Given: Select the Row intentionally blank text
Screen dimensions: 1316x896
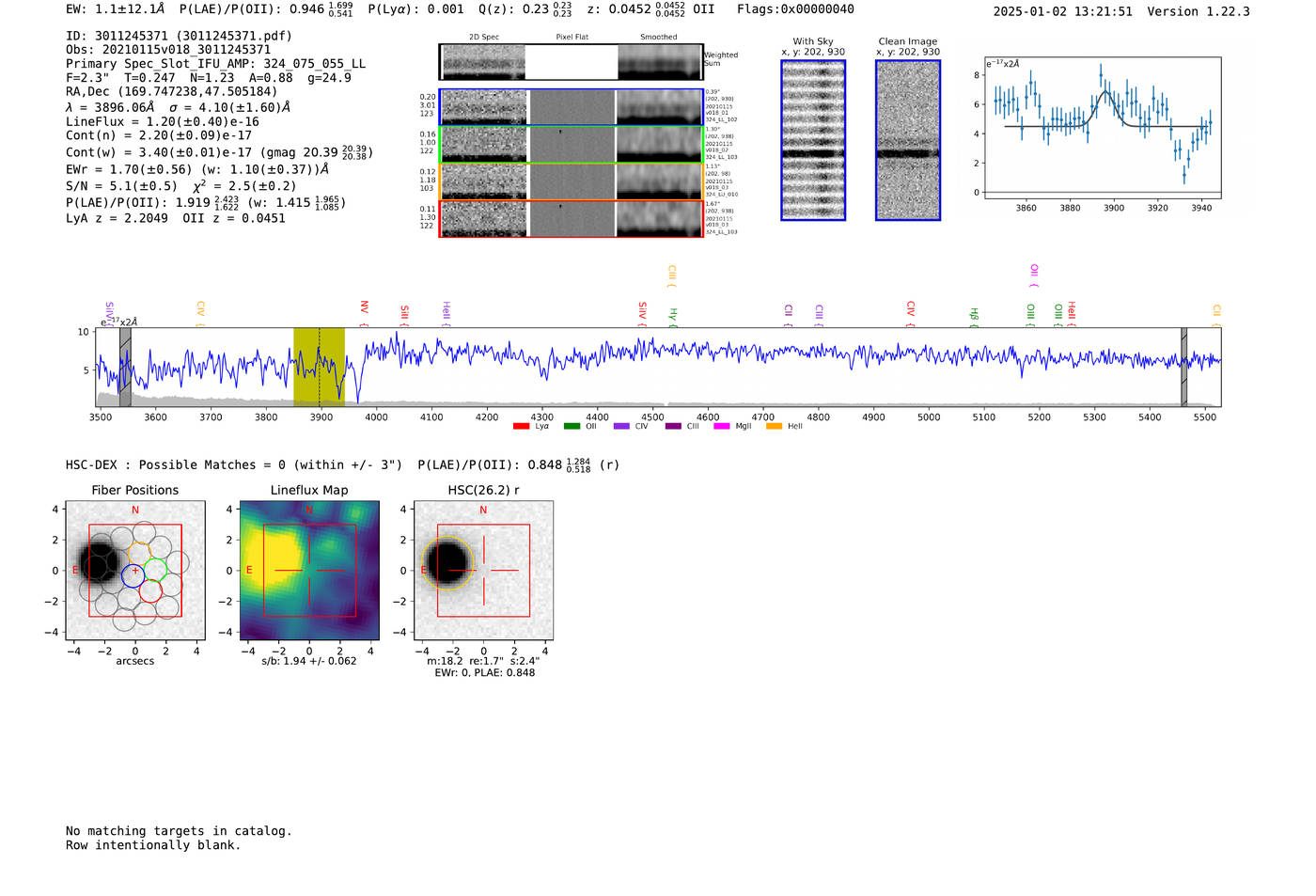Looking at the screenshot, I should (x=153, y=845).
